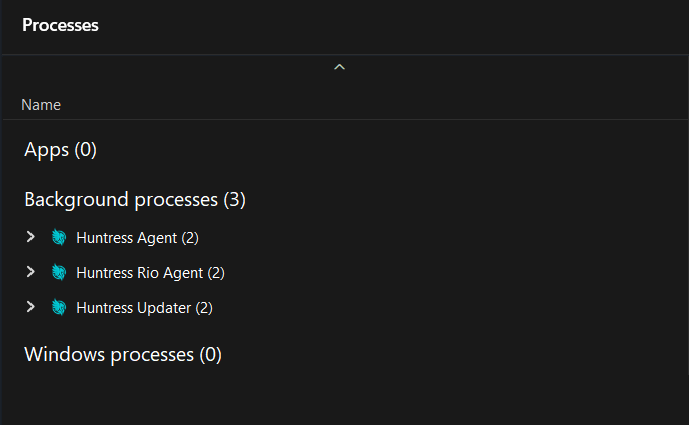Image resolution: width=689 pixels, height=425 pixels.
Task: Expand the Huntress Rio Agent group
Action: pyautogui.click(x=30, y=272)
